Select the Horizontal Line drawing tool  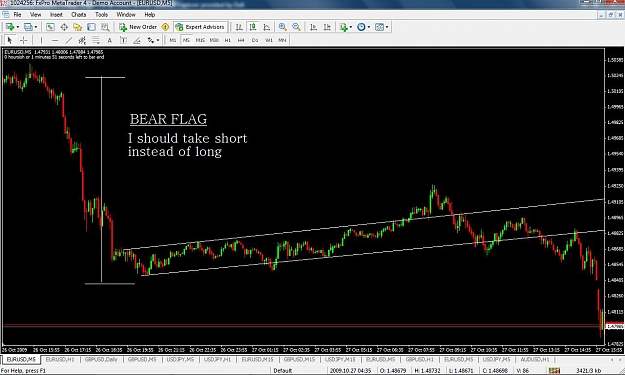click(55, 40)
